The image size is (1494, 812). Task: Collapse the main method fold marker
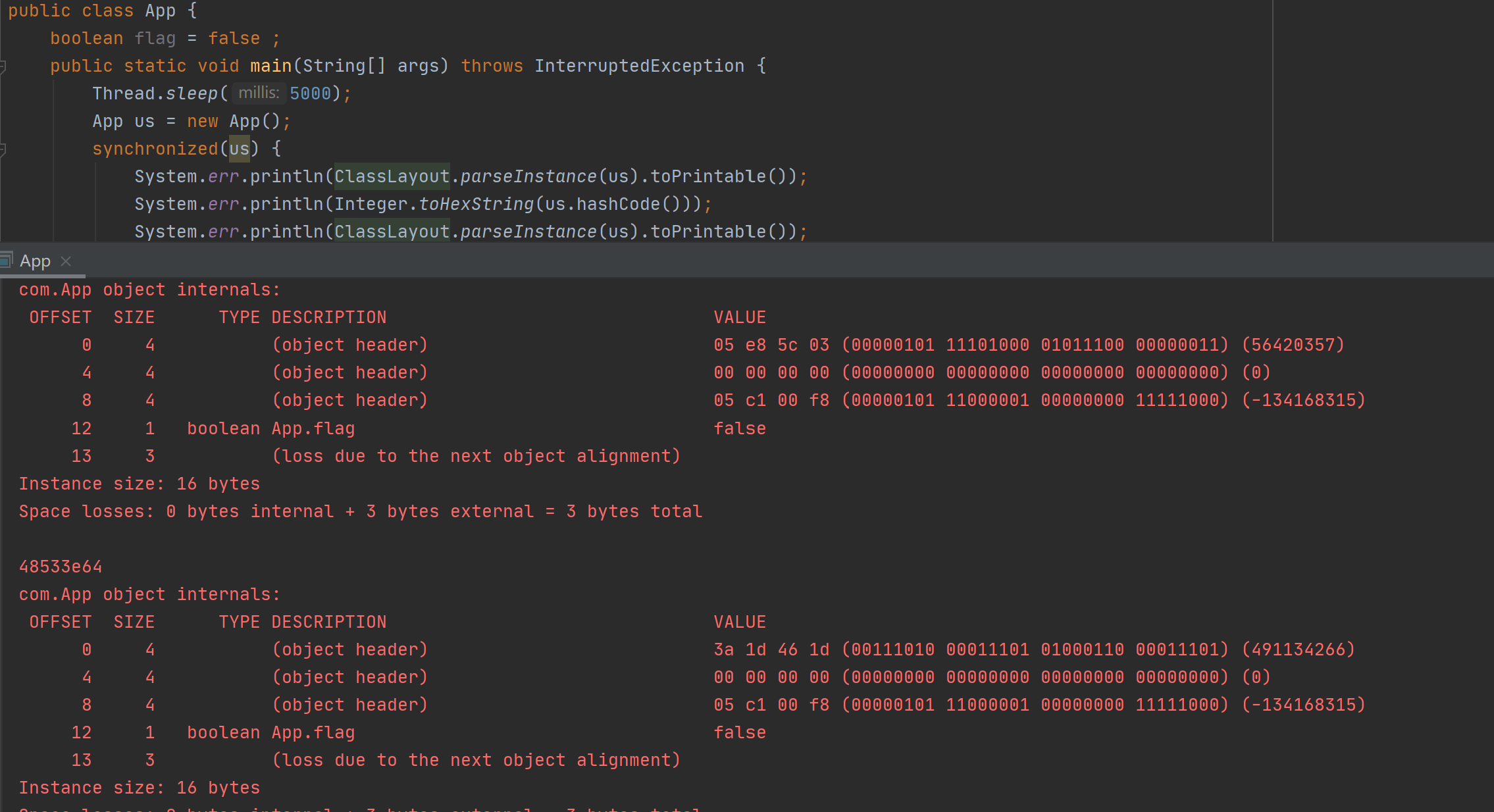coord(3,66)
